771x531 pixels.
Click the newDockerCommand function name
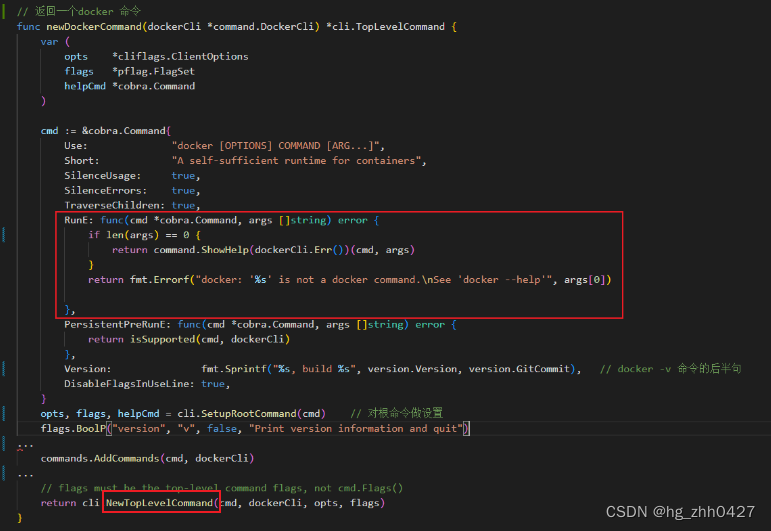point(94,27)
